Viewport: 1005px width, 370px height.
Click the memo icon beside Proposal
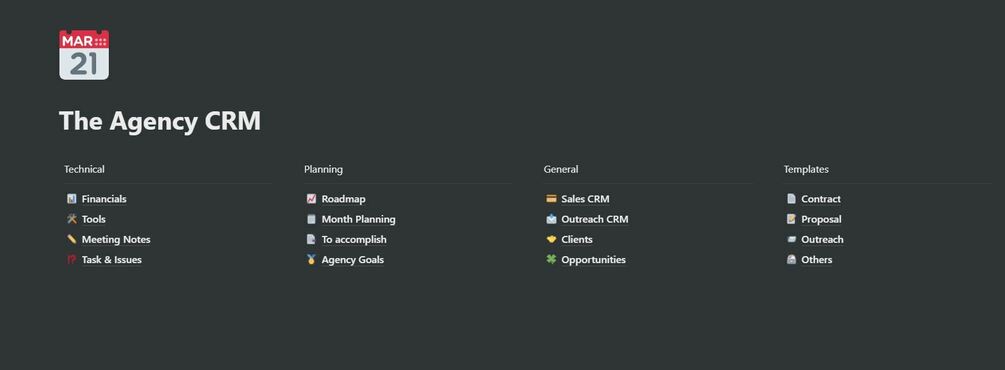click(x=791, y=219)
